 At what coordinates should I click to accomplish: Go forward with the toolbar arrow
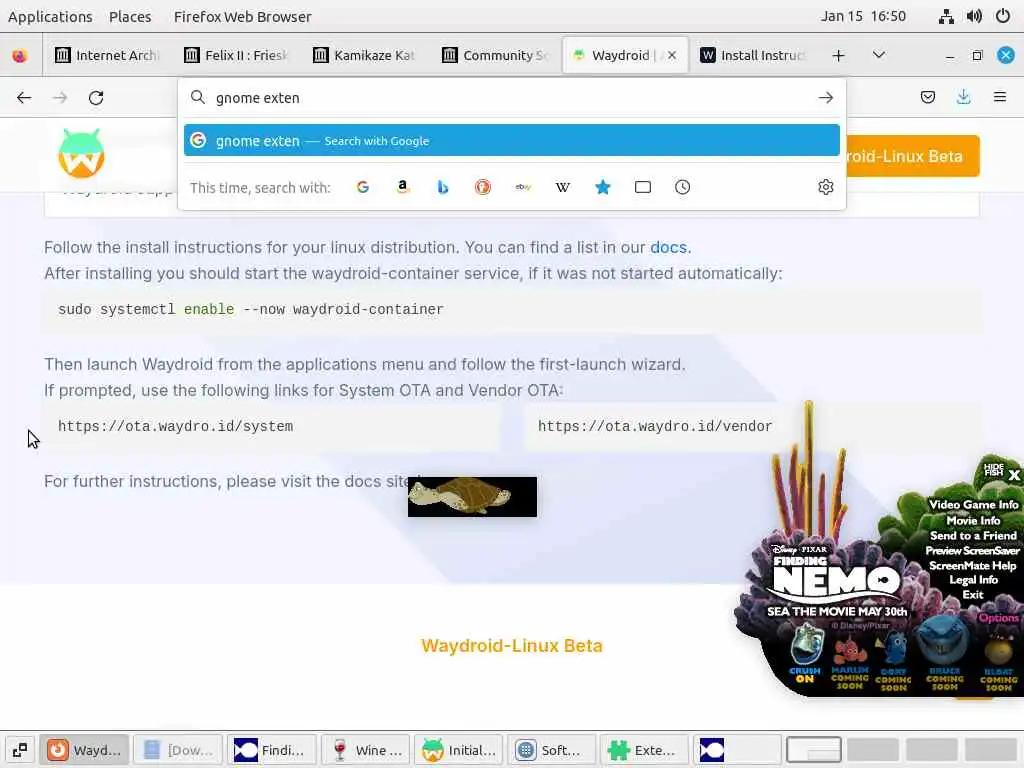point(60,97)
